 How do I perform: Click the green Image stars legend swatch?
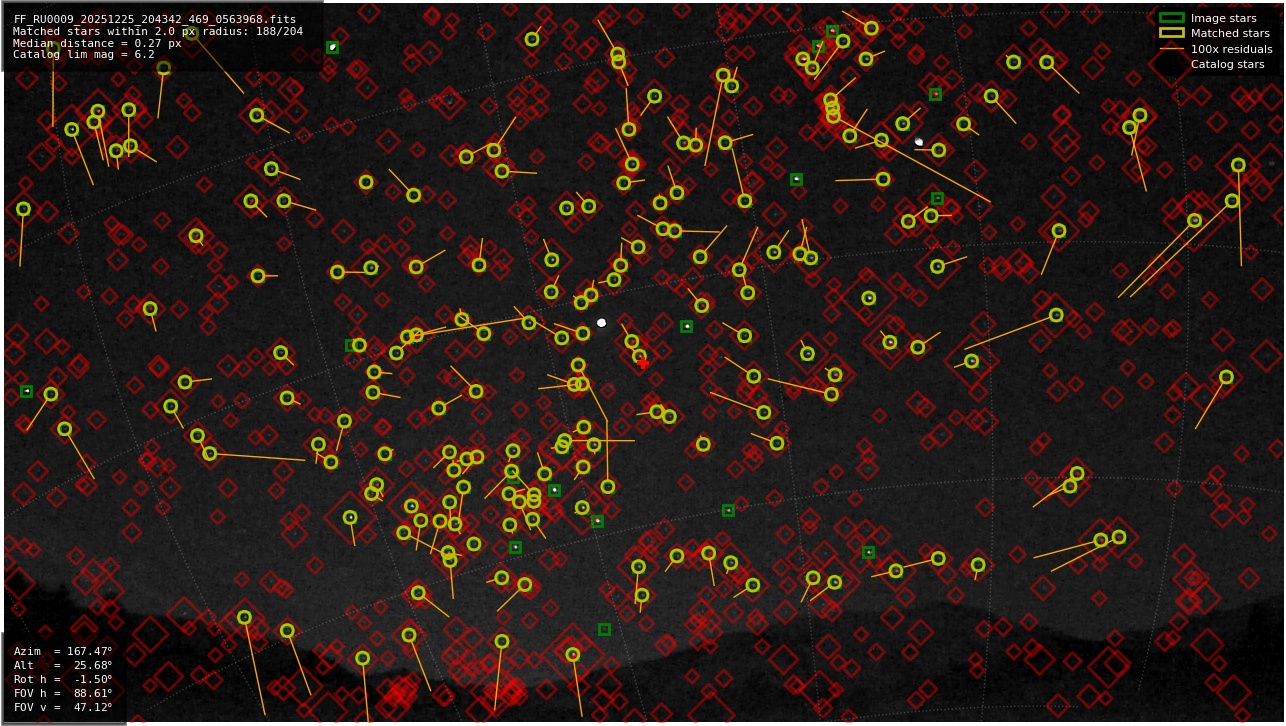pos(1171,18)
